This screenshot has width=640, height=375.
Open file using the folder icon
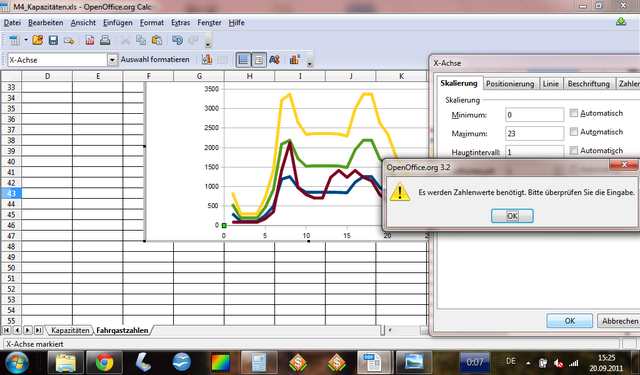(38, 40)
